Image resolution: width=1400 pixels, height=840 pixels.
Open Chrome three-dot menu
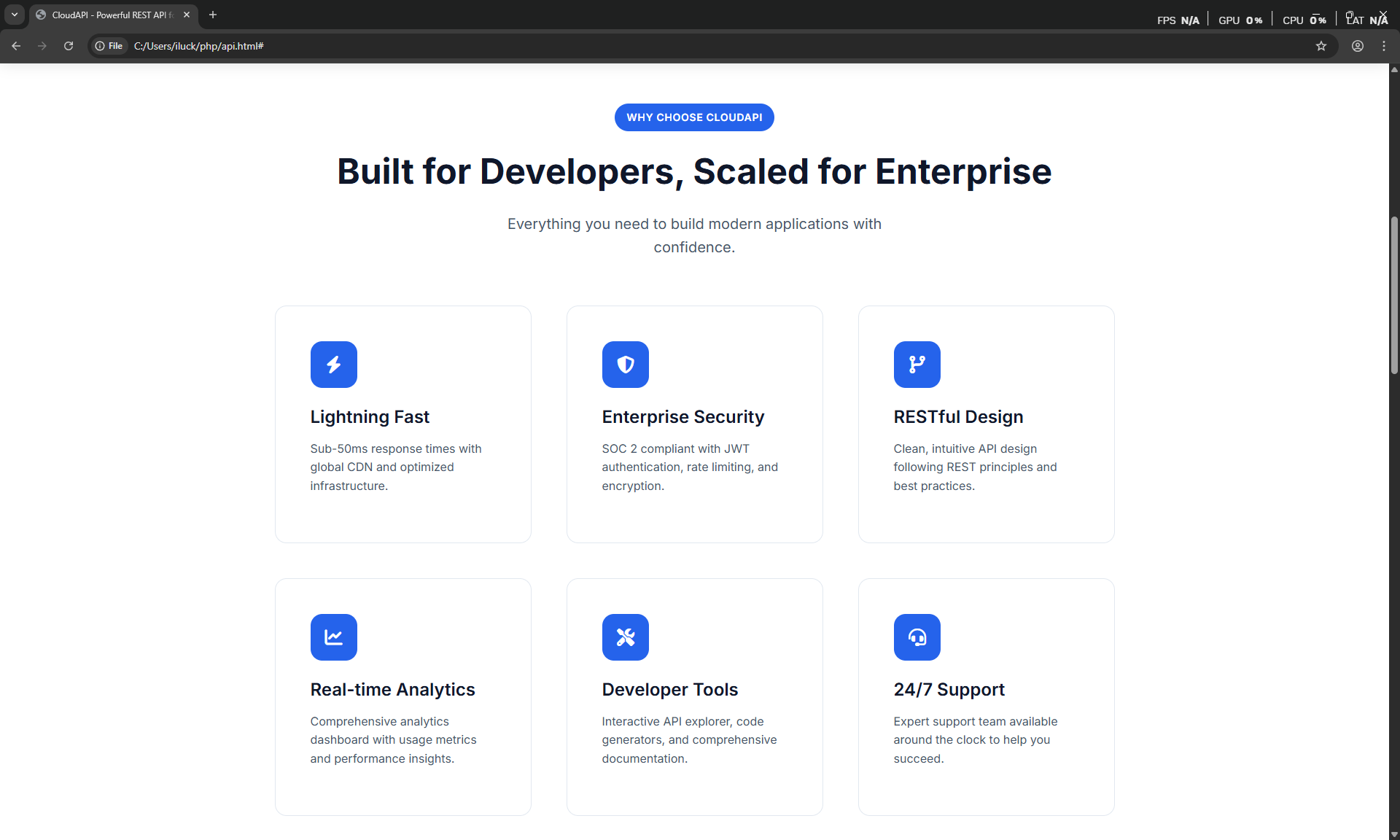(1383, 46)
